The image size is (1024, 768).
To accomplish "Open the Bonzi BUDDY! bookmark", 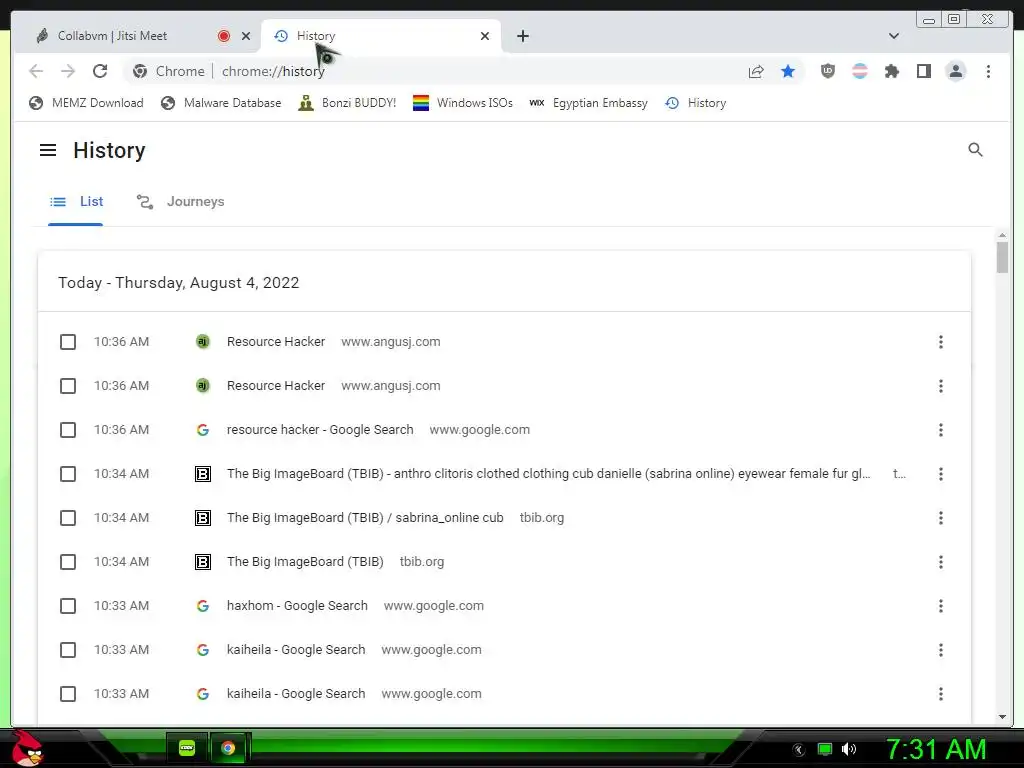I will click(347, 103).
